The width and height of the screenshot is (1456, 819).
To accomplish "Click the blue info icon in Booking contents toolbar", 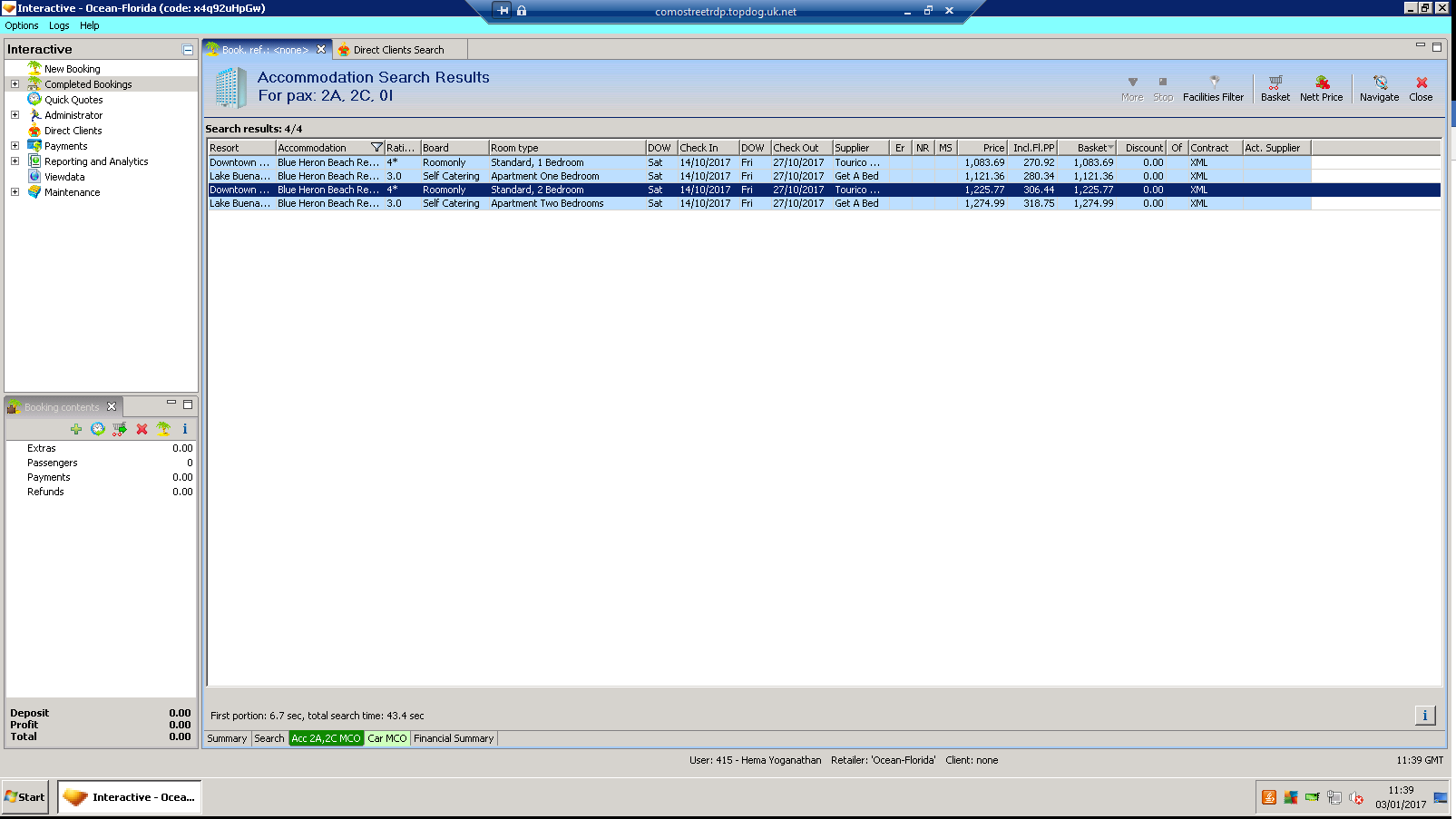I will (185, 429).
